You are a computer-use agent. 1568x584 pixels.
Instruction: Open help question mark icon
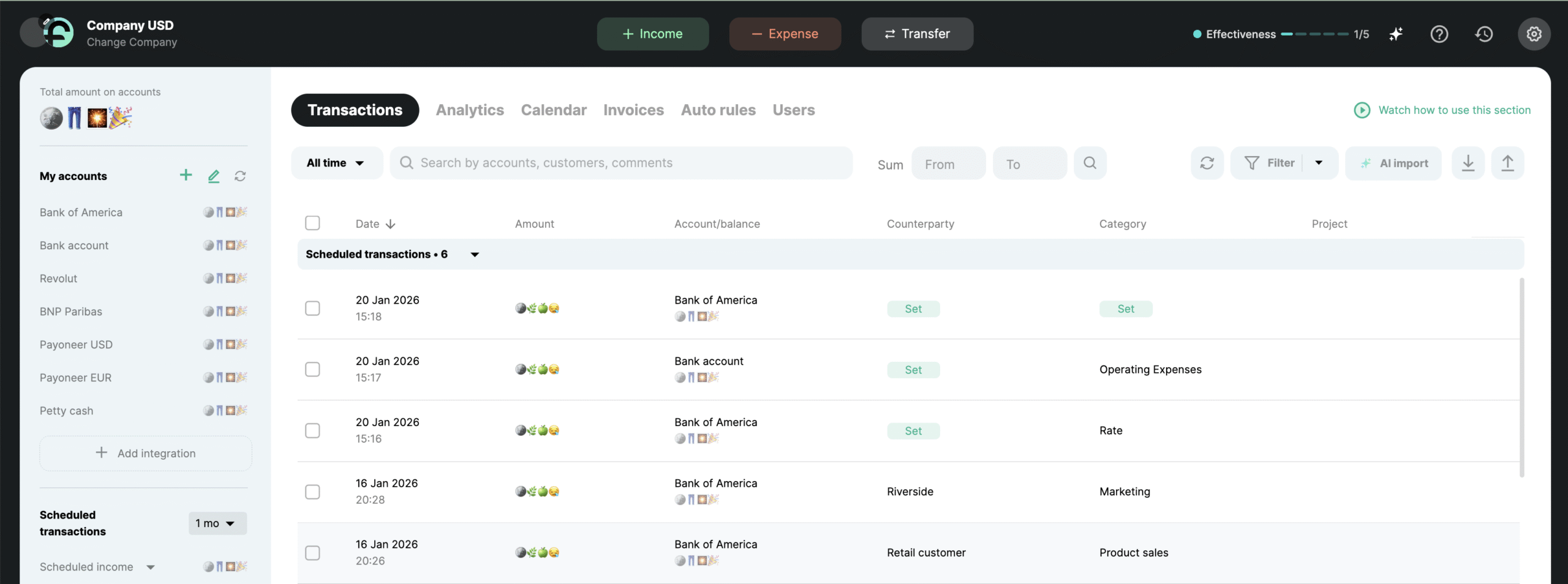(x=1439, y=34)
